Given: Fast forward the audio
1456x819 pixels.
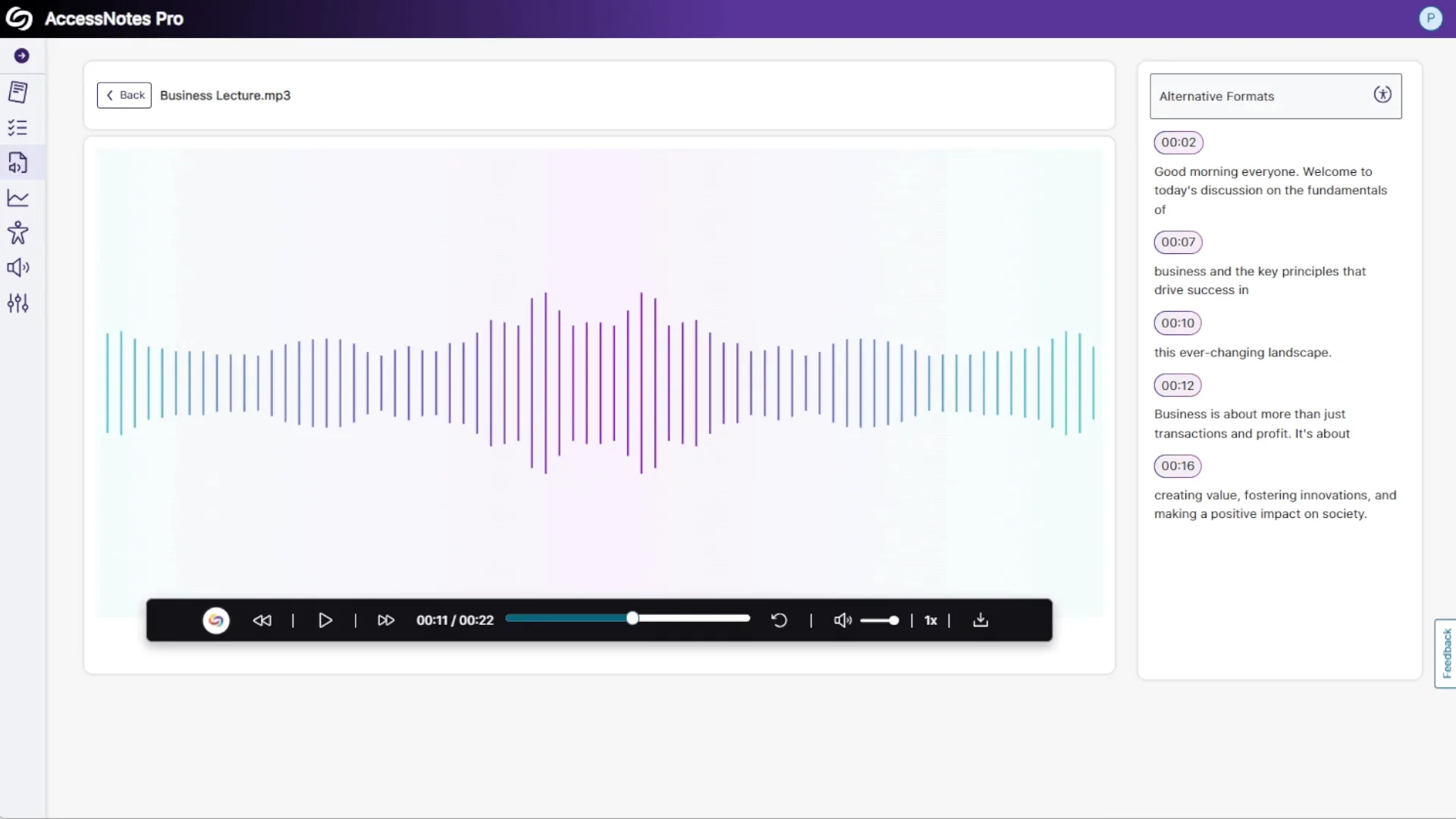Looking at the screenshot, I should [x=386, y=620].
